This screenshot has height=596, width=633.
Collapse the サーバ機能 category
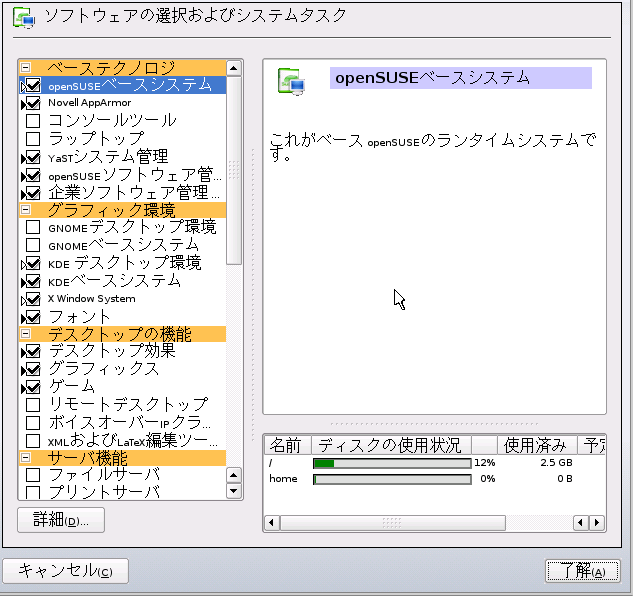coord(25,457)
